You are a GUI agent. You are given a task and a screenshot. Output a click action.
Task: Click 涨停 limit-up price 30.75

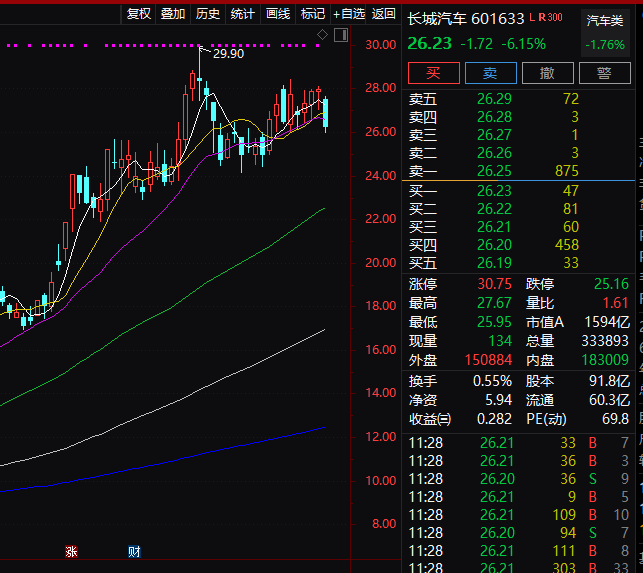coord(494,284)
